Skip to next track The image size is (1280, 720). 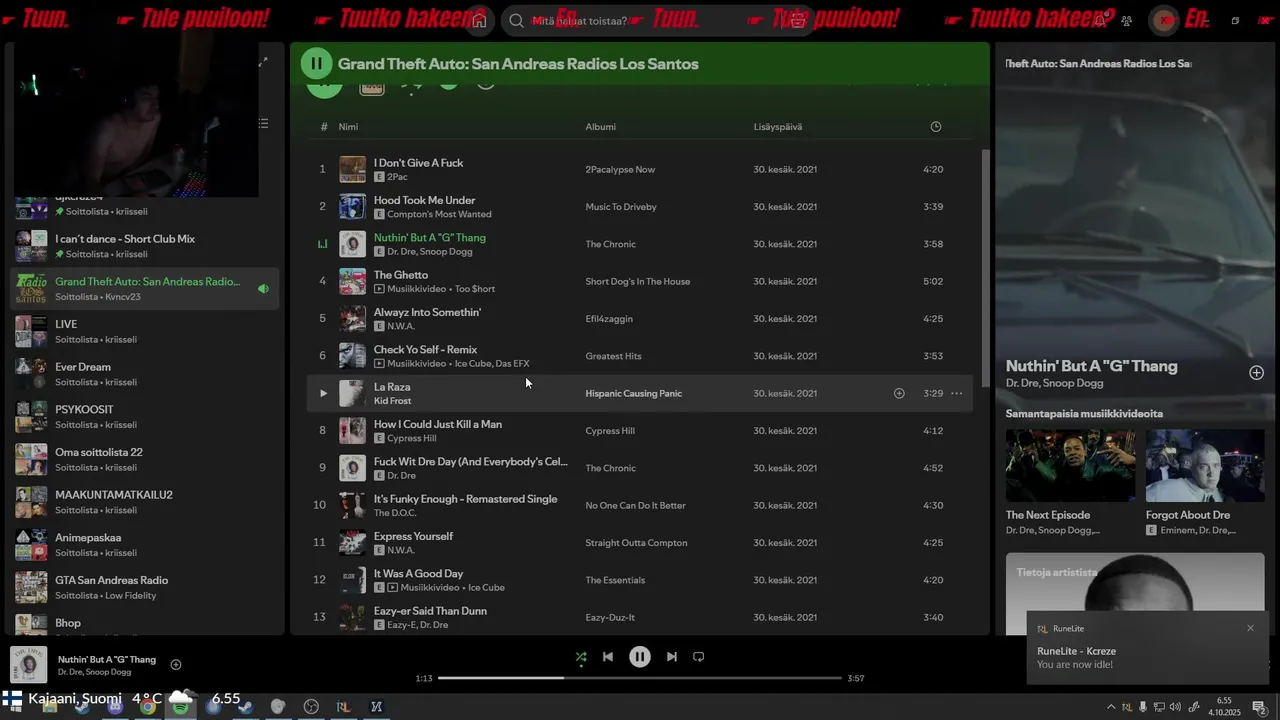pos(672,657)
